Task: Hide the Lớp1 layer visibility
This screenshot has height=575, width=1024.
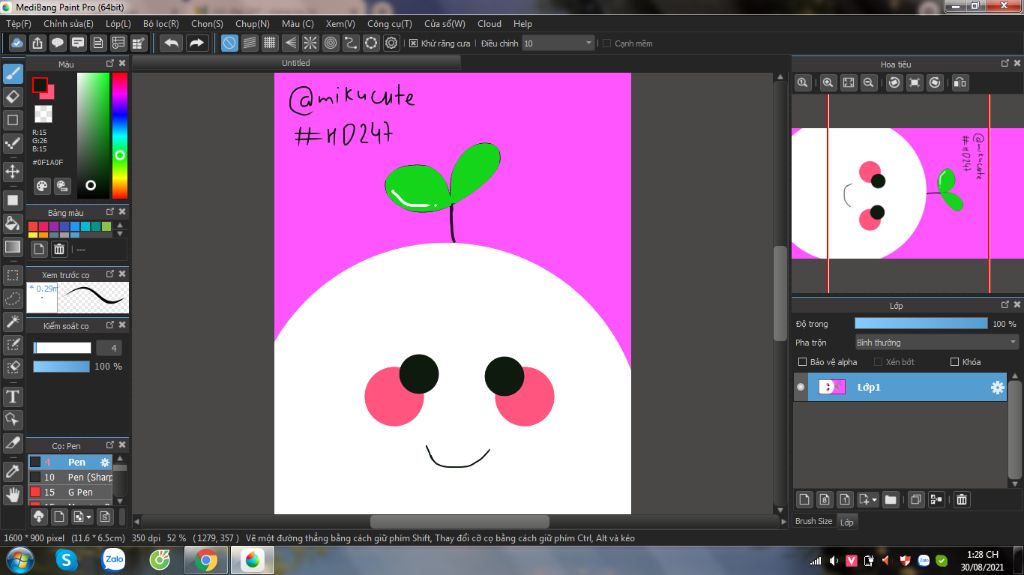Action: point(800,387)
